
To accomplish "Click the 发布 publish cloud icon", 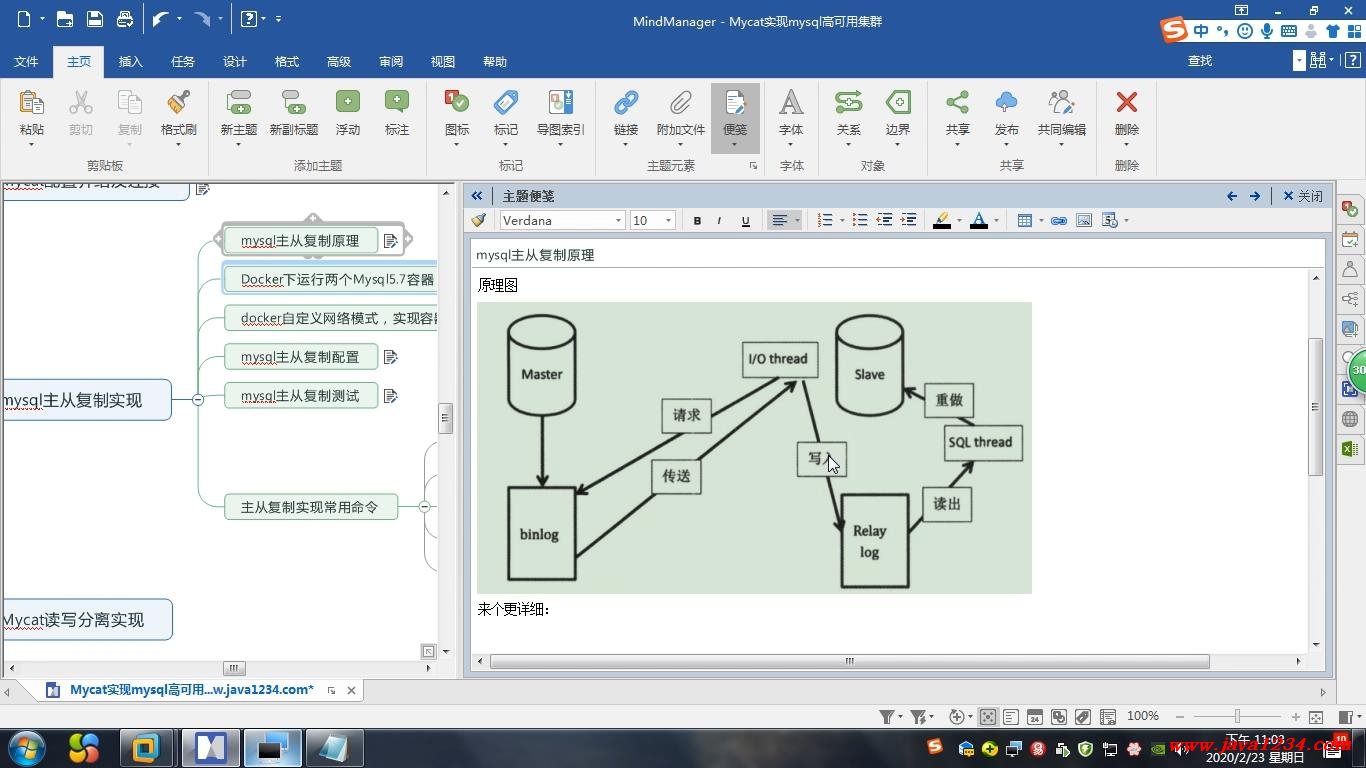I will [x=1006, y=104].
